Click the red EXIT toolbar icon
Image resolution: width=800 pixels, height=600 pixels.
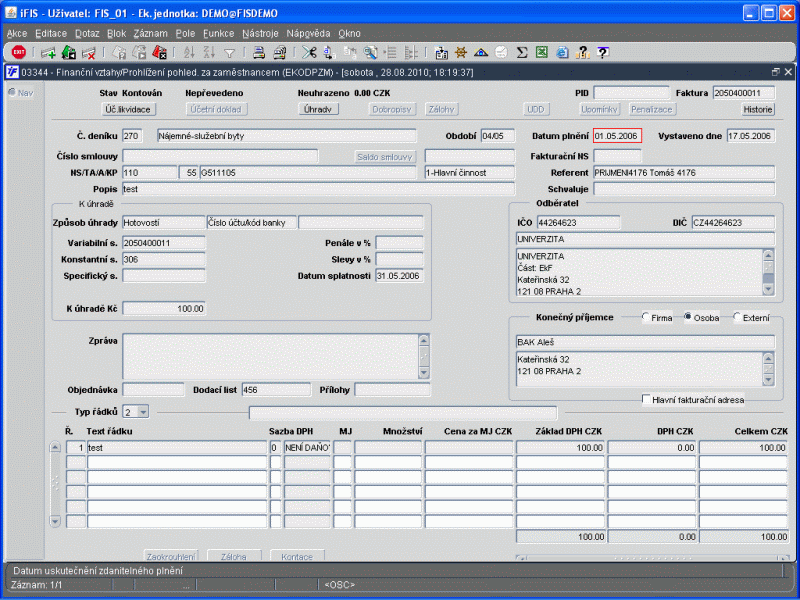18,53
